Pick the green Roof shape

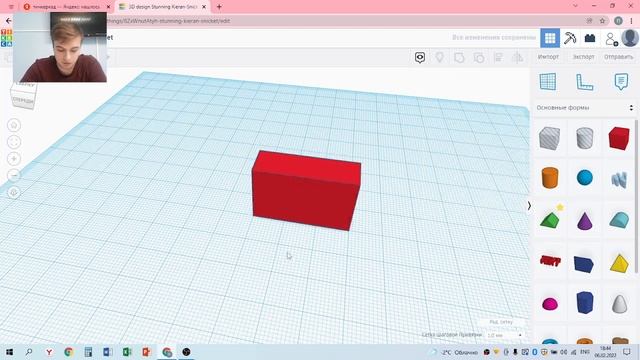(550, 220)
